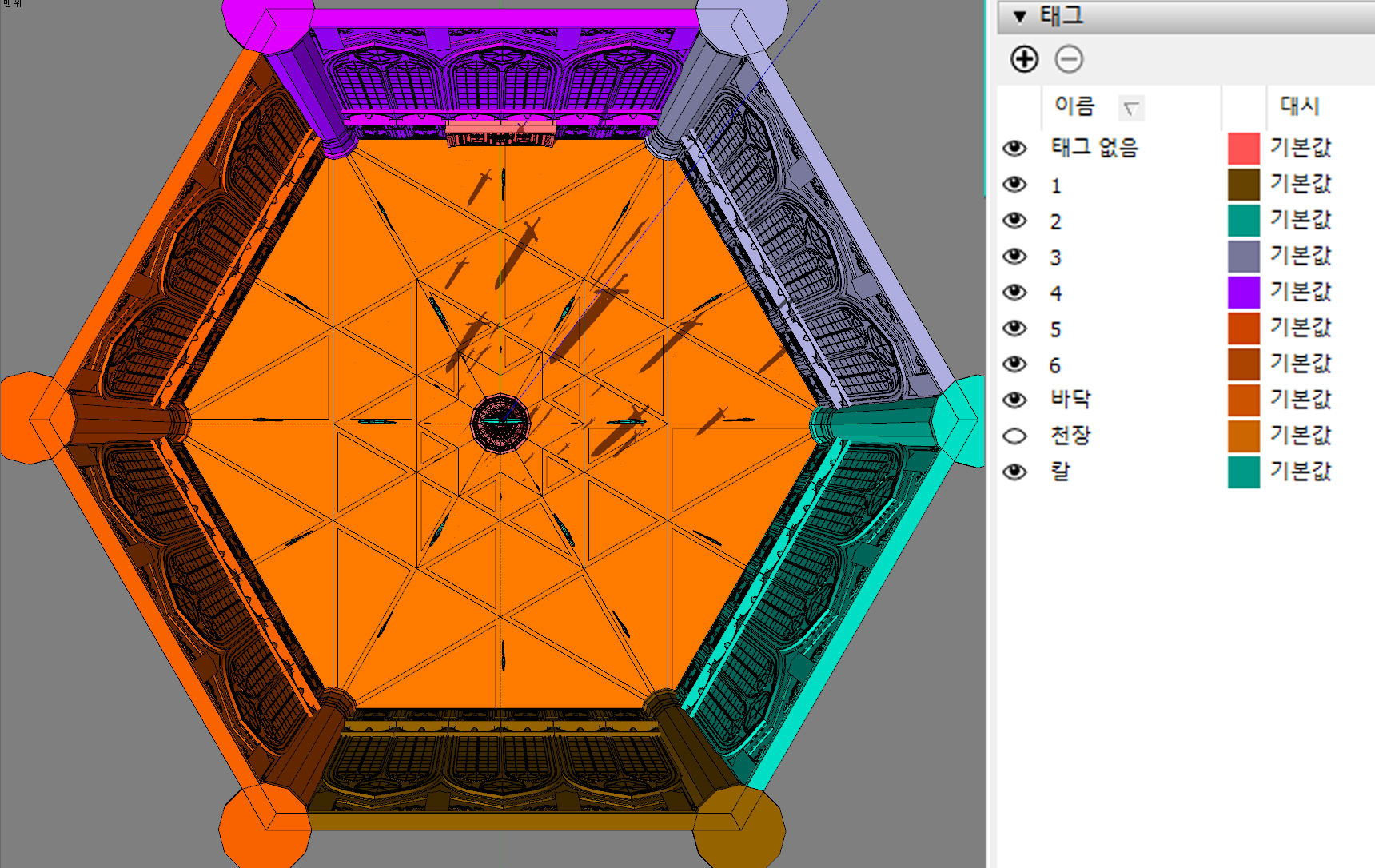The image size is (1375, 868).
Task: Toggle the eye icon for 태그 없음
Action: (1014, 148)
